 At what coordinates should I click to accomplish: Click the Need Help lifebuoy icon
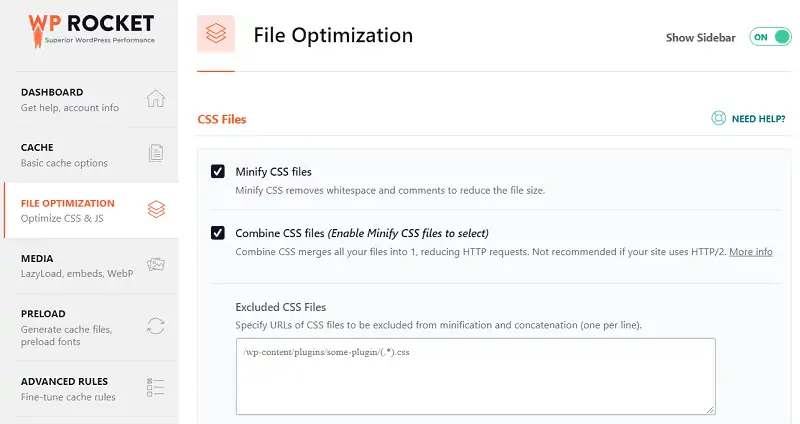[718, 118]
